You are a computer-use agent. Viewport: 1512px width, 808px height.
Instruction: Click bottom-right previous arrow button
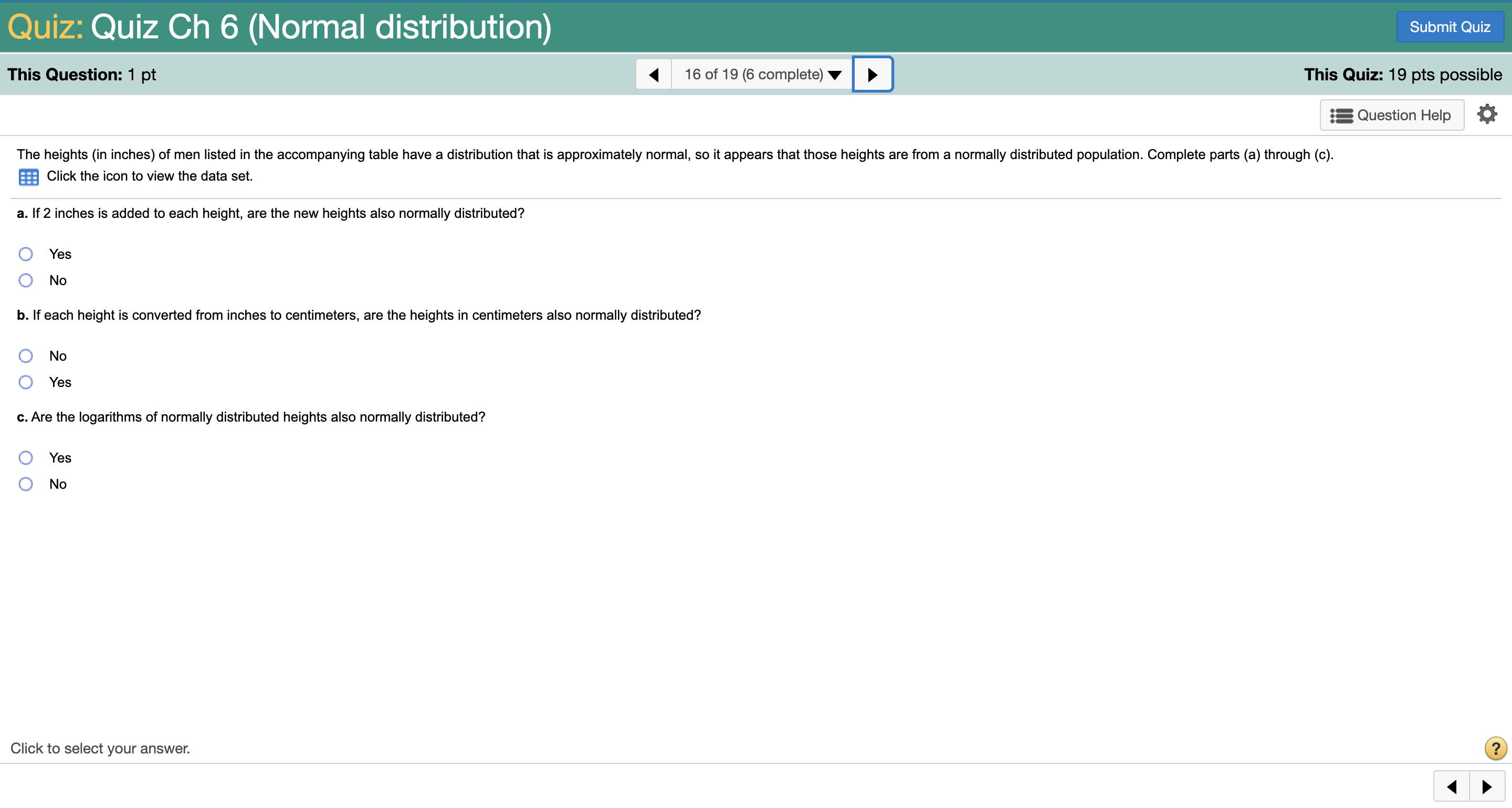click(x=1452, y=786)
